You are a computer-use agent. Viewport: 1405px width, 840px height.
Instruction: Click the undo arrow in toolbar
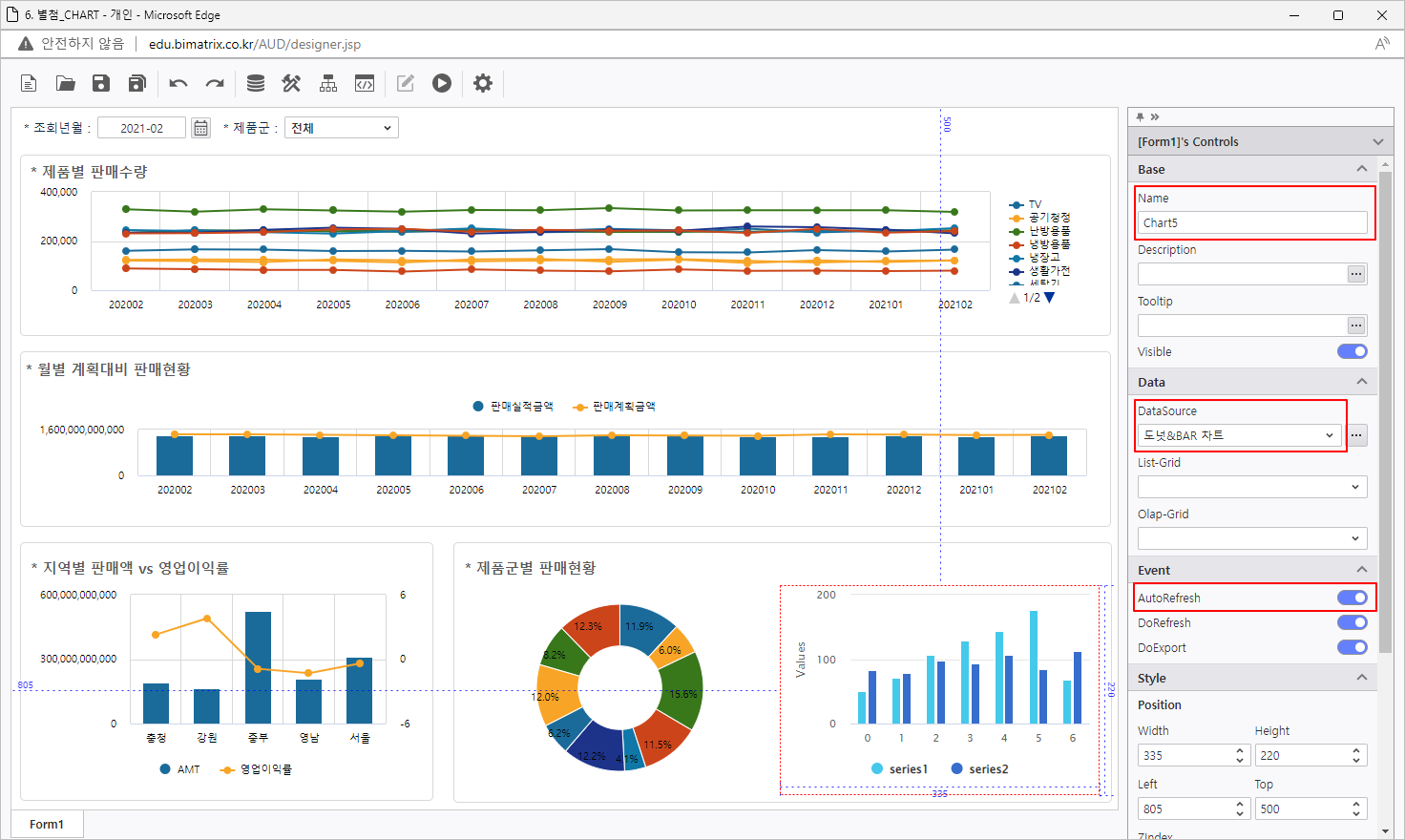tap(178, 84)
